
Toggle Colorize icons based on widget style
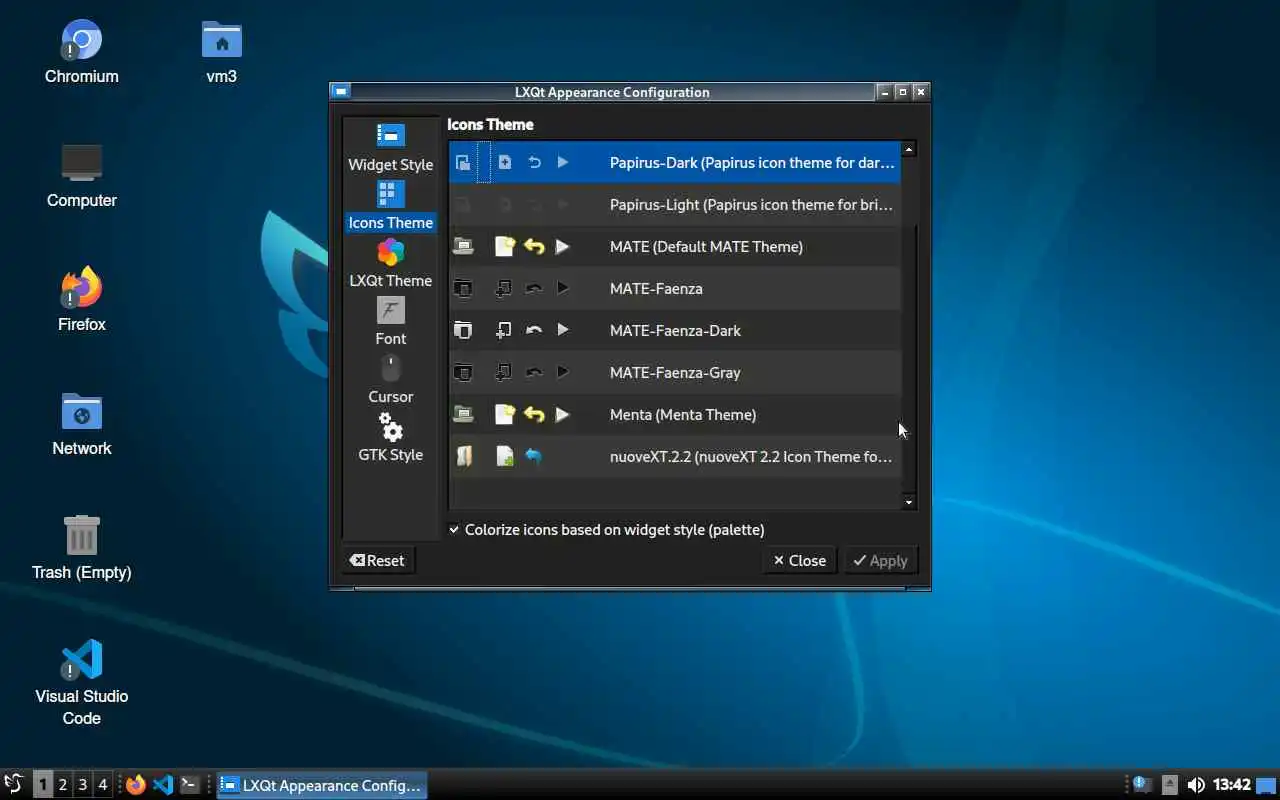pyautogui.click(x=606, y=530)
